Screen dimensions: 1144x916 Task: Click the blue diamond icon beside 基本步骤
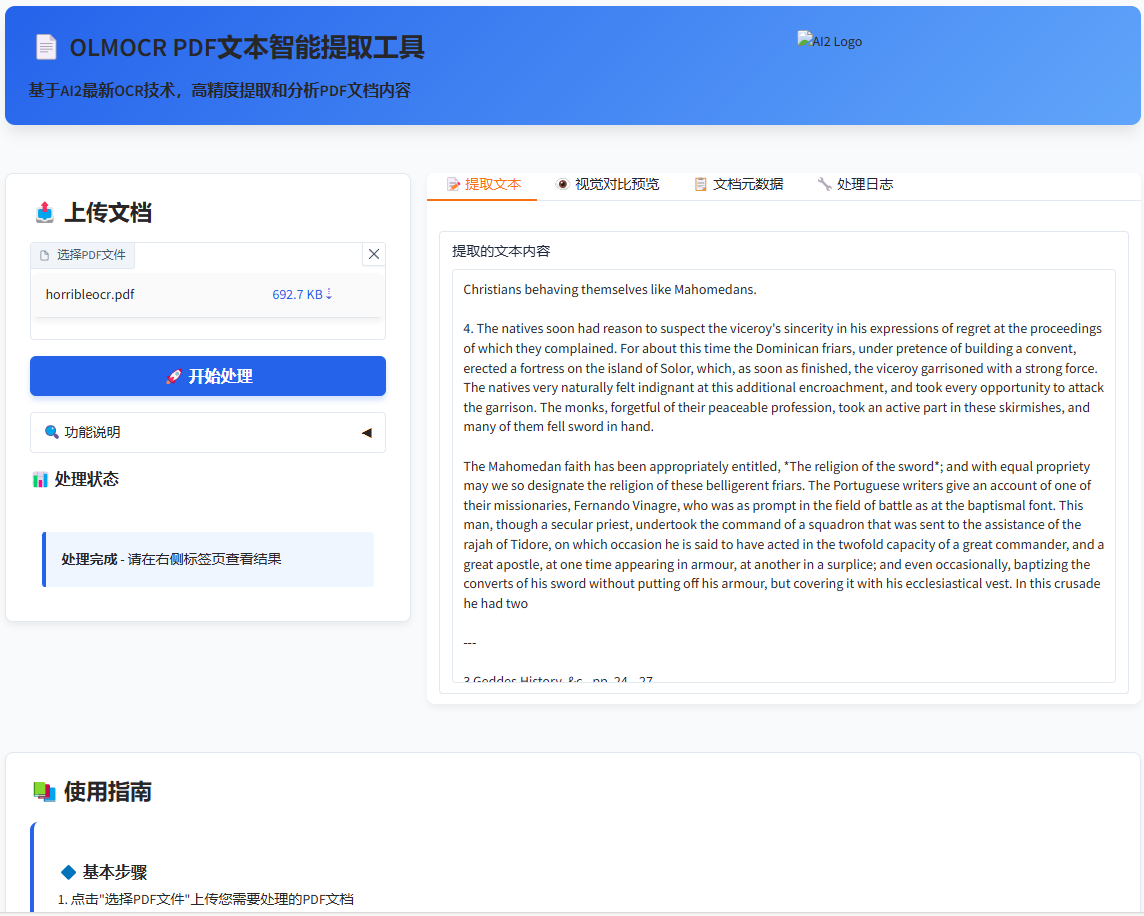69,872
